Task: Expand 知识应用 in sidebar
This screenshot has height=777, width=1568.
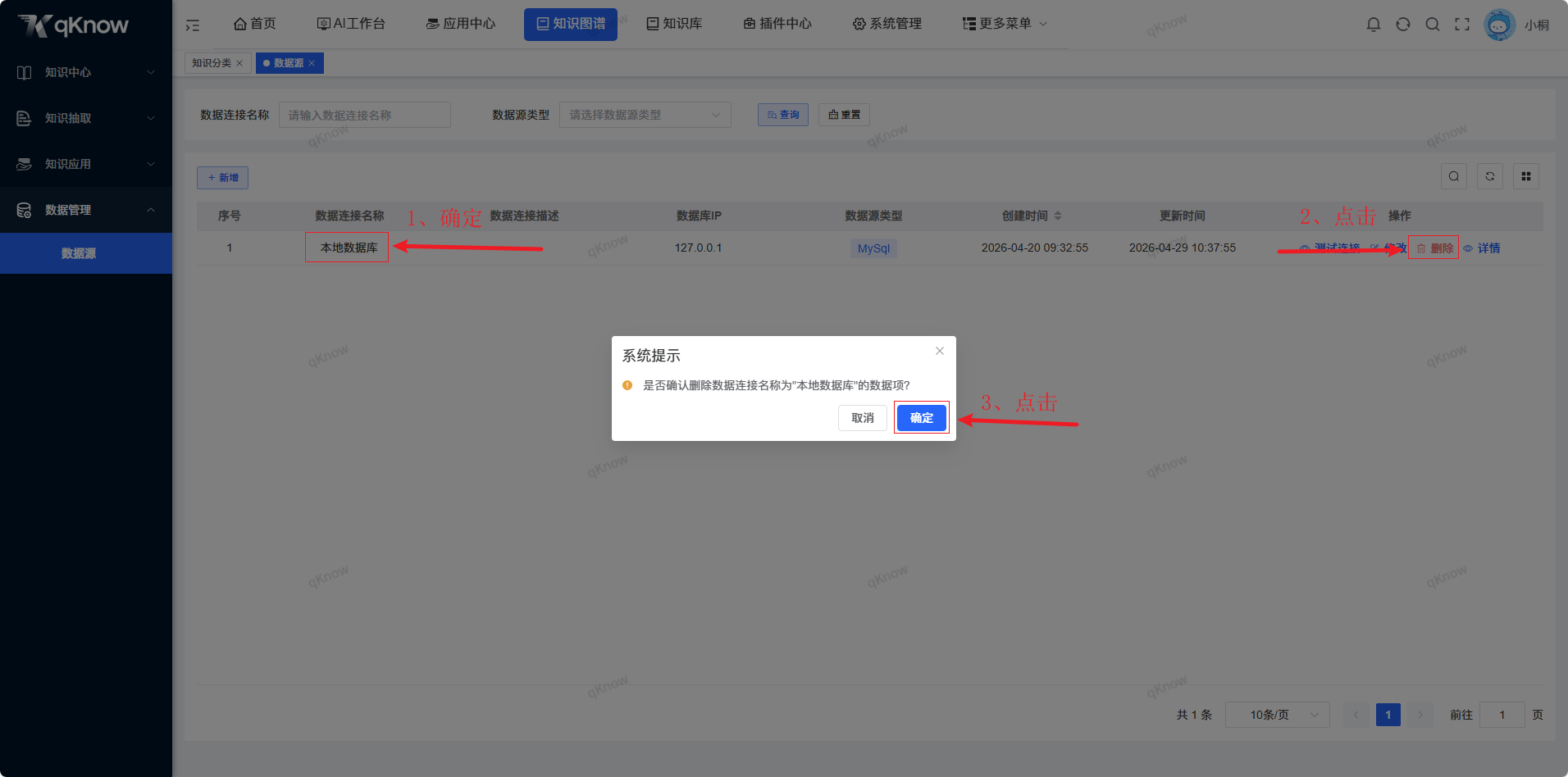Action: [86, 164]
